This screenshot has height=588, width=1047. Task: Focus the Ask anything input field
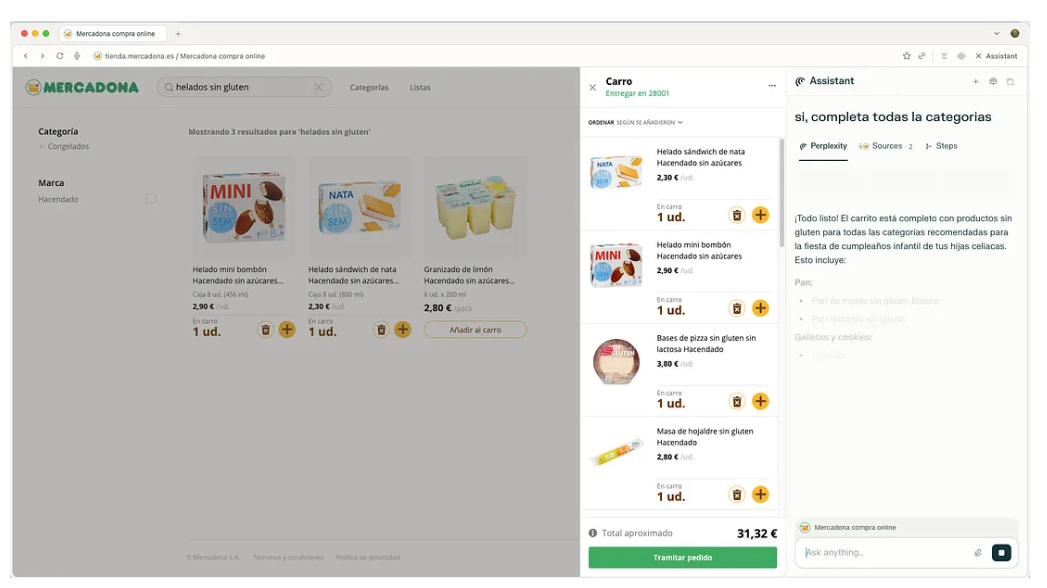click(885, 553)
